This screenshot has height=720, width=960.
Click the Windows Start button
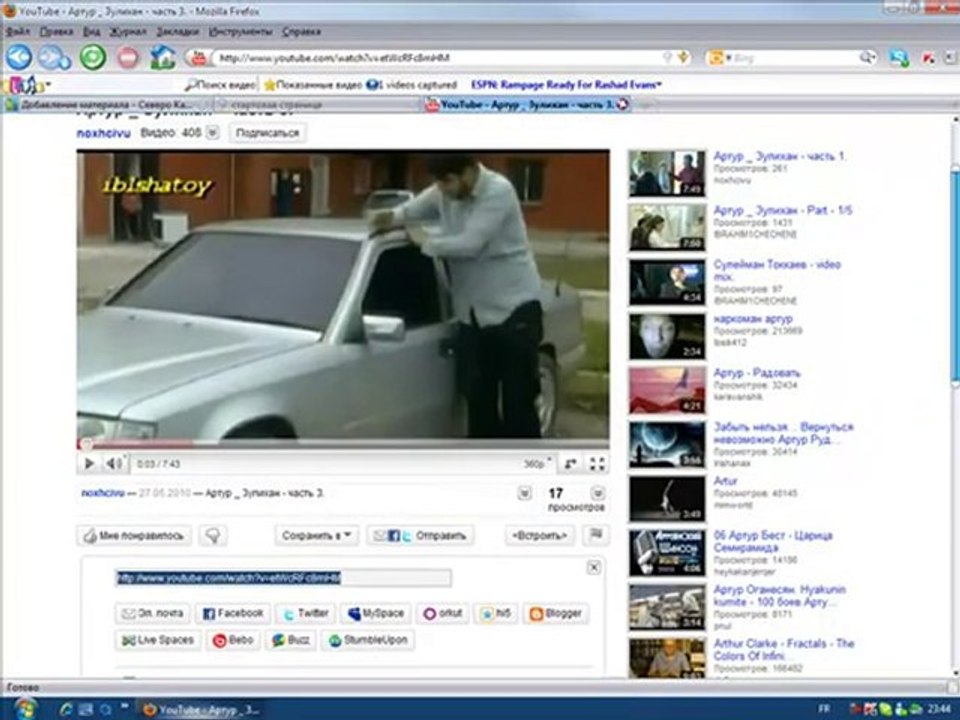[x=24, y=709]
